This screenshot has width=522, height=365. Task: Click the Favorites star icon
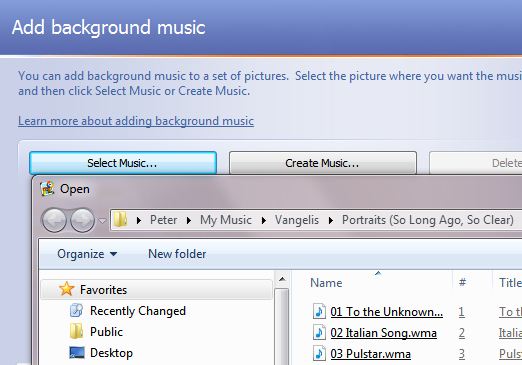pyautogui.click(x=66, y=289)
